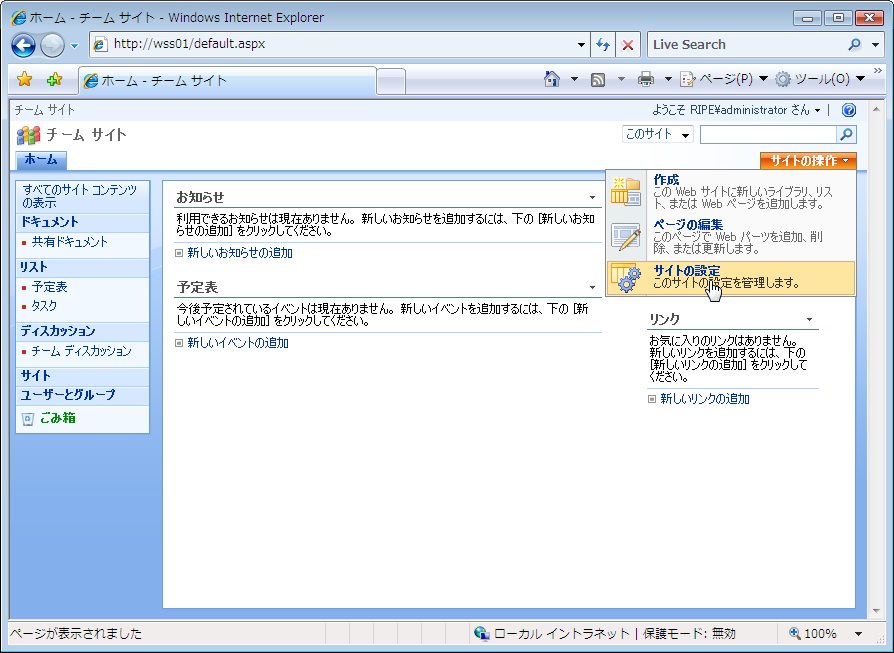Viewport: 894px width, 653px height.
Task: Click the scrollbar up arrow of the page
Action: point(876,109)
